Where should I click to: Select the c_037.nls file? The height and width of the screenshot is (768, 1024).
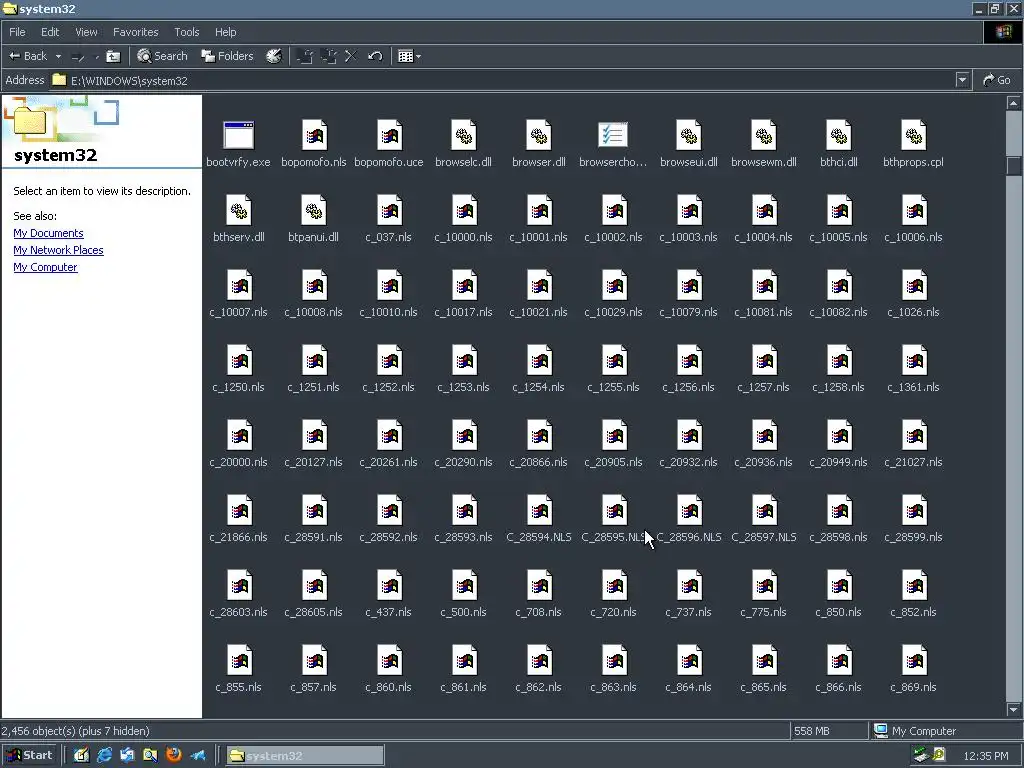(x=389, y=219)
